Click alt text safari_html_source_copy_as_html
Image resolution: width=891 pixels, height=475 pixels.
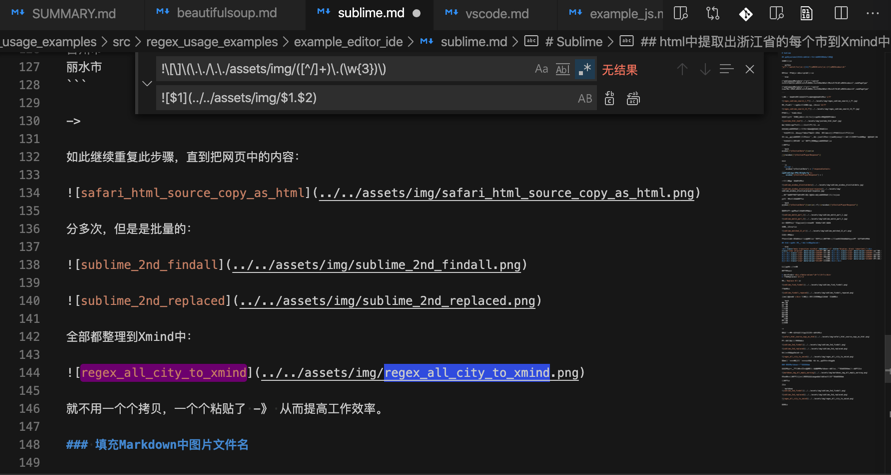click(x=193, y=193)
